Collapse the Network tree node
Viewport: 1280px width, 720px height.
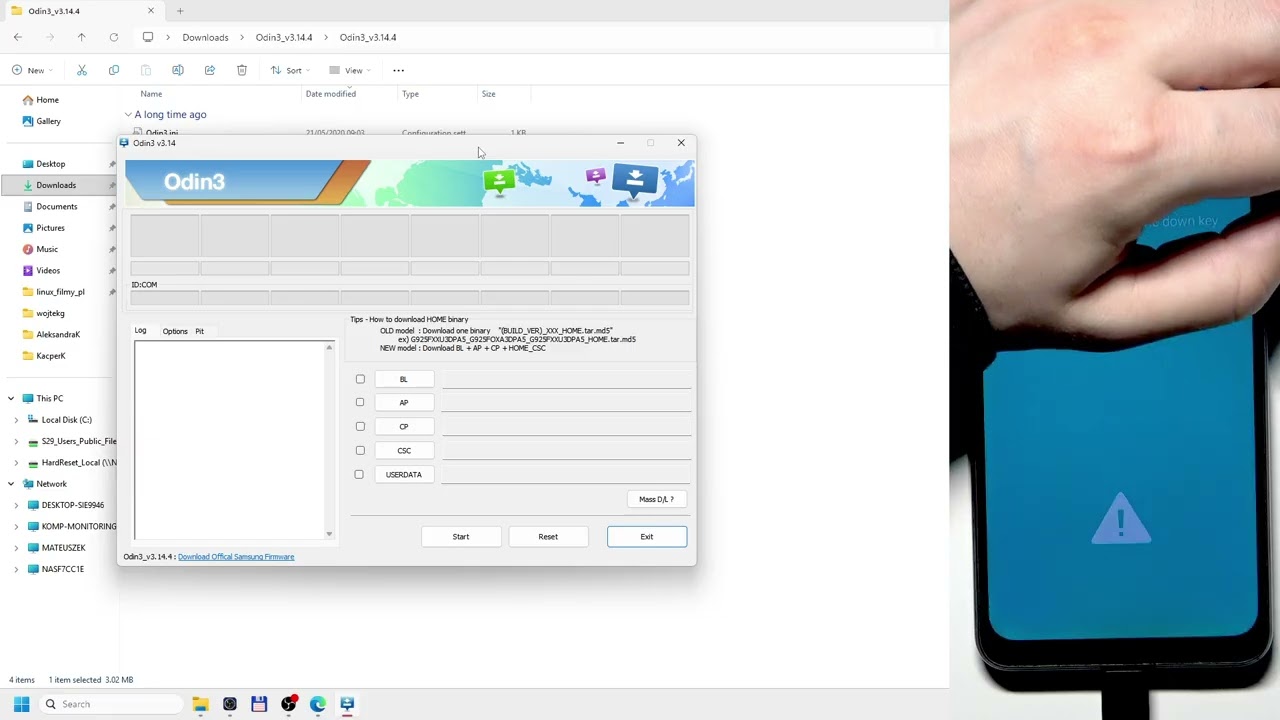point(11,484)
